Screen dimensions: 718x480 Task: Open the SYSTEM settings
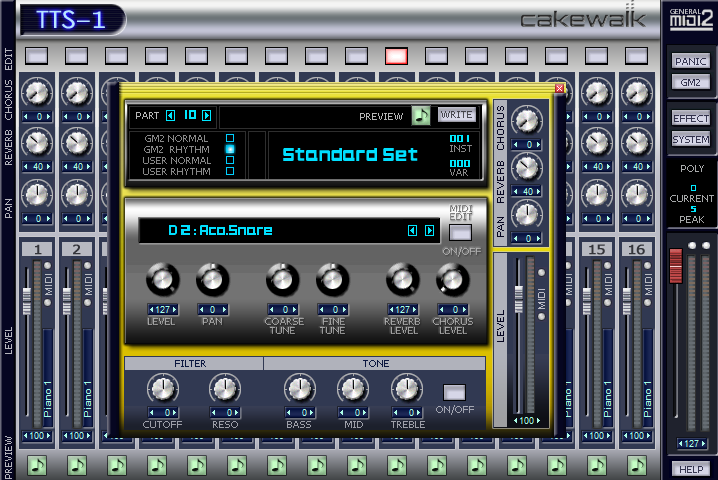tap(691, 139)
